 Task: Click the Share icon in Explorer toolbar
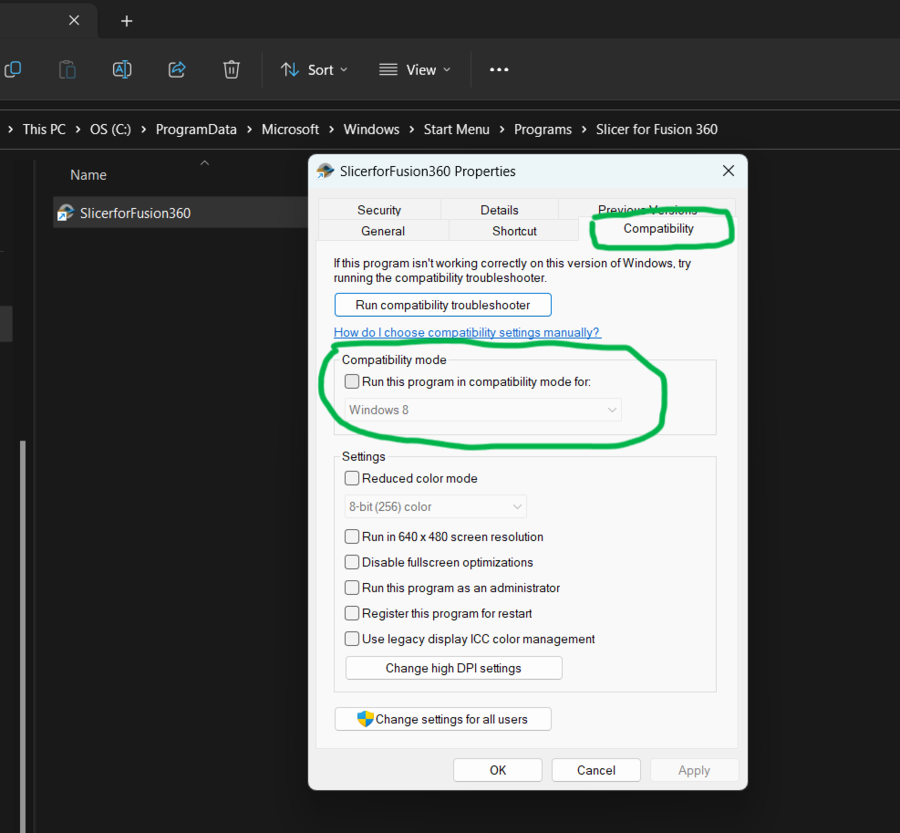177,69
